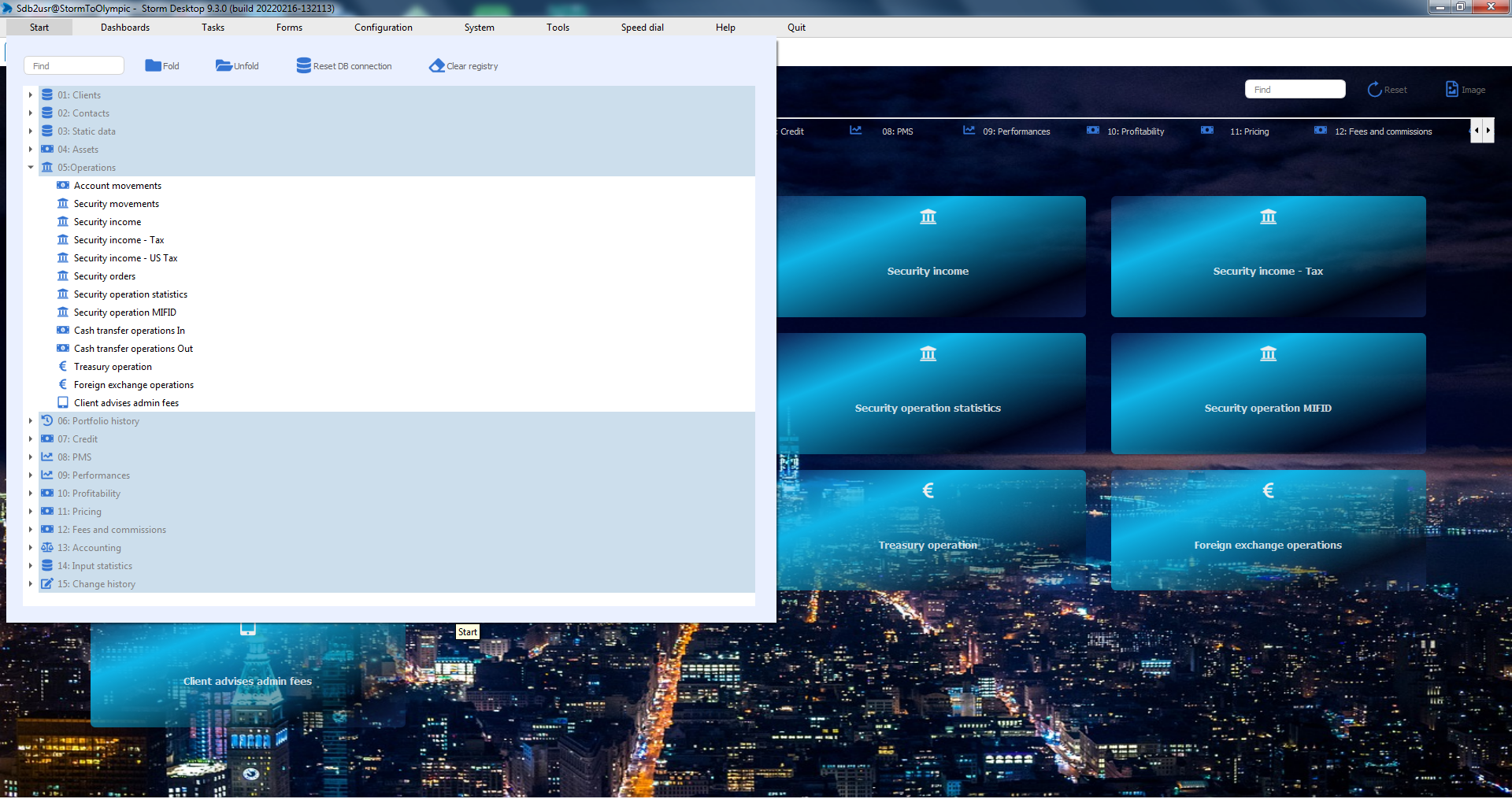The width and height of the screenshot is (1512, 799).
Task: Click the bank icon on Security operation MIFID tile
Action: coord(1268,353)
